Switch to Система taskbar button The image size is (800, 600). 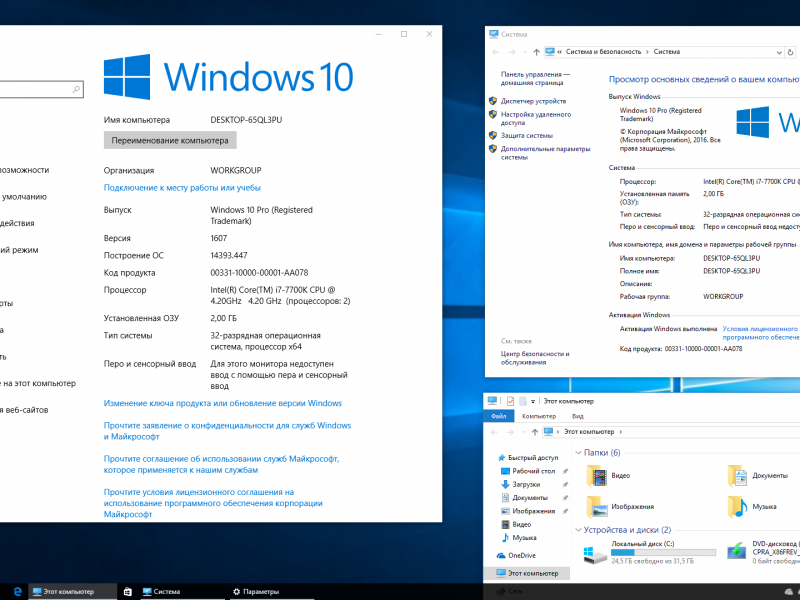[182, 592]
